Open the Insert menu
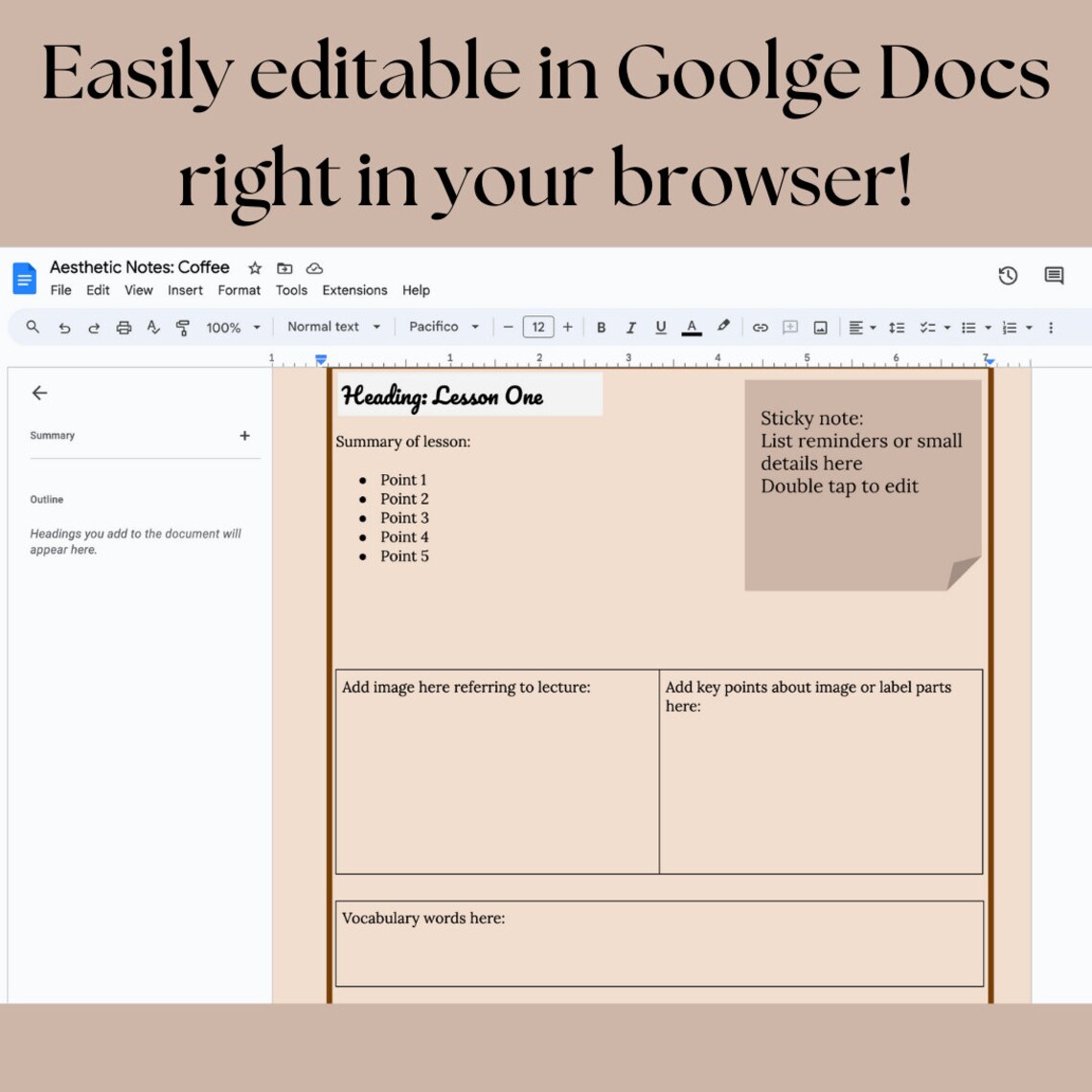Image resolution: width=1092 pixels, height=1092 pixels. 185,290
